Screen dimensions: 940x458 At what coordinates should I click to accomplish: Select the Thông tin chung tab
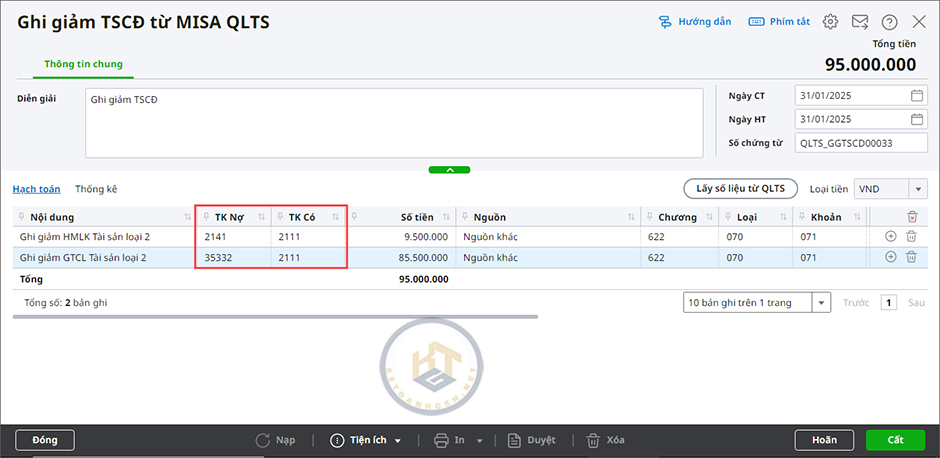[83, 64]
